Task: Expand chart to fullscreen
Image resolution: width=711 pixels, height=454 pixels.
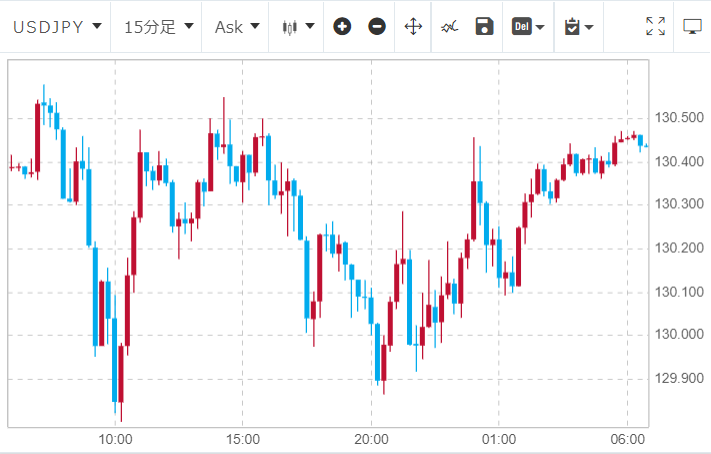Action: click(x=656, y=26)
